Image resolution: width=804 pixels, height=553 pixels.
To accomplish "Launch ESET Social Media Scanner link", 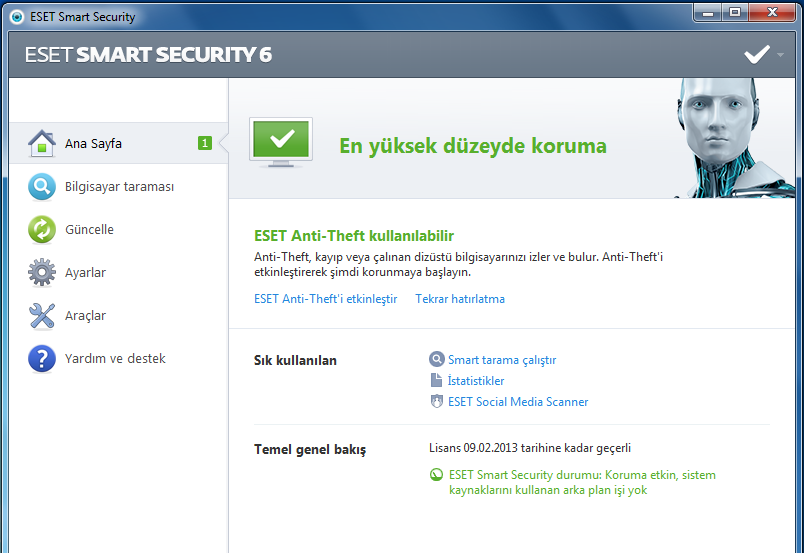I will pyautogui.click(x=518, y=402).
